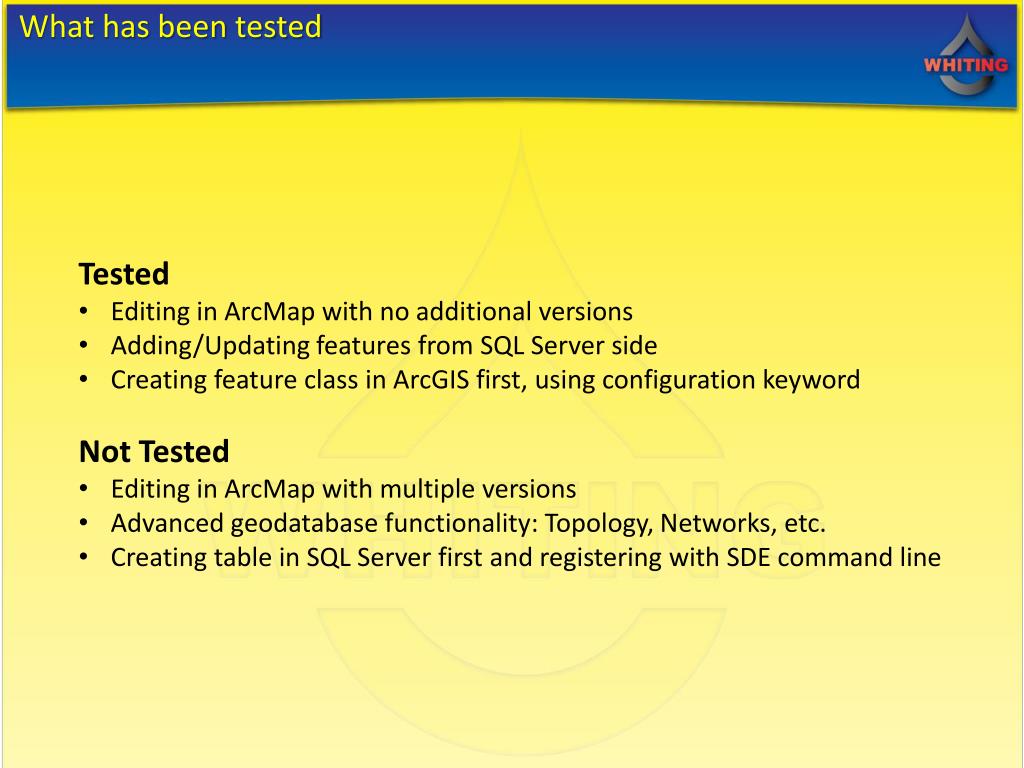Click the words 'SQL Server side'
This screenshot has height=768, width=1024.
pyautogui.click(x=569, y=345)
